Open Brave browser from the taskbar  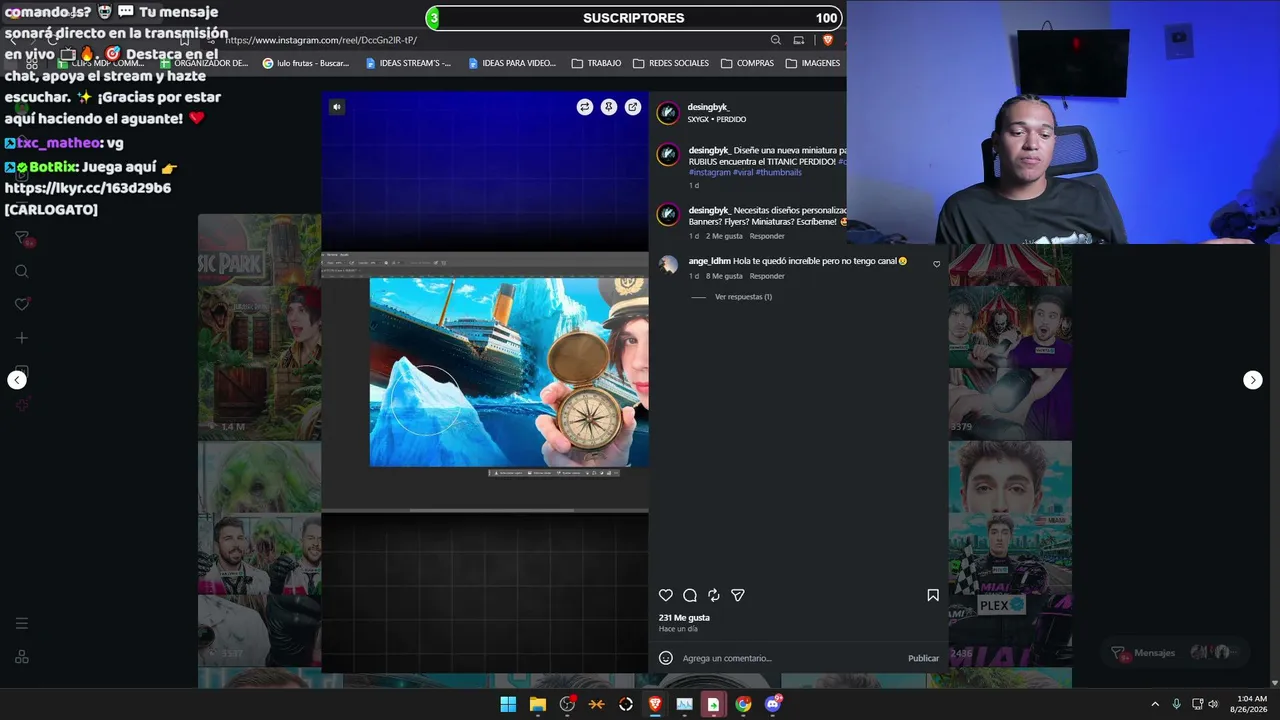(x=655, y=704)
